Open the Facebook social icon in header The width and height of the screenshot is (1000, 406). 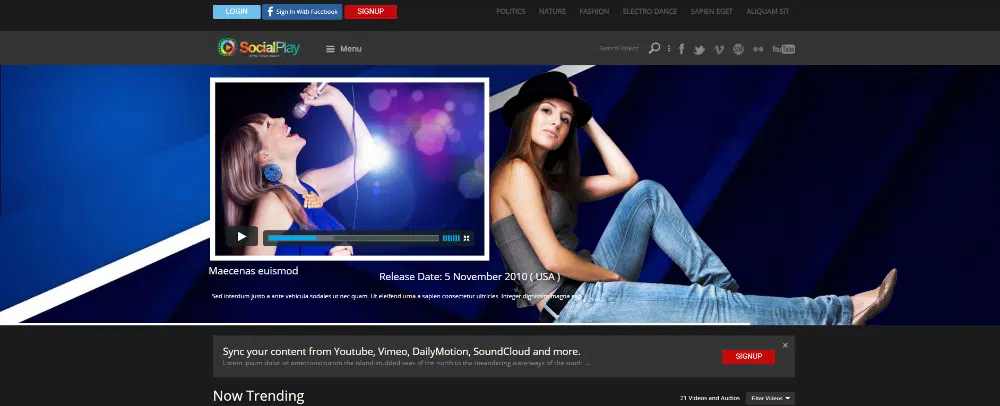(681, 49)
